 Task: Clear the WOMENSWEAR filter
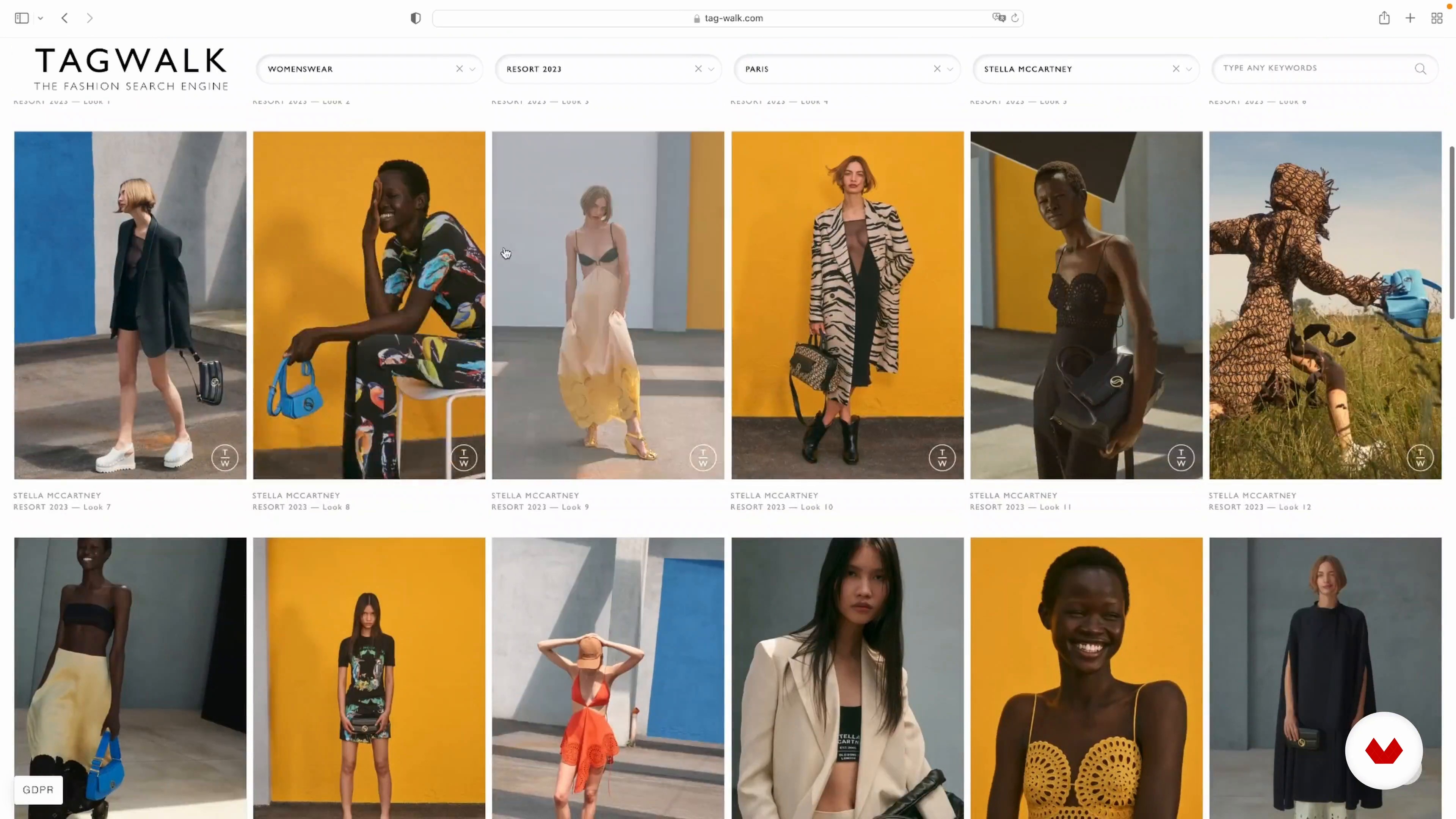(x=460, y=68)
